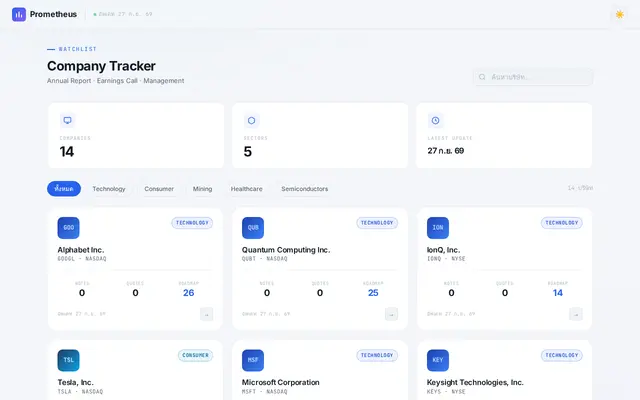This screenshot has width=640, height=400.
Task: Open the Quantum Computing Inc. company name
Action: click(286, 250)
